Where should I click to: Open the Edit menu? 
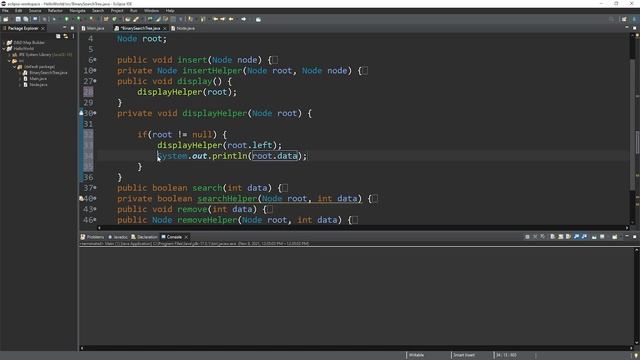click(x=18, y=11)
